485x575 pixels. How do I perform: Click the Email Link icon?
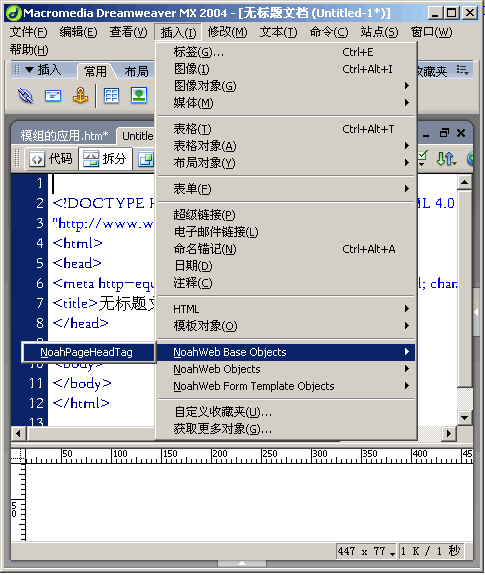point(53,96)
